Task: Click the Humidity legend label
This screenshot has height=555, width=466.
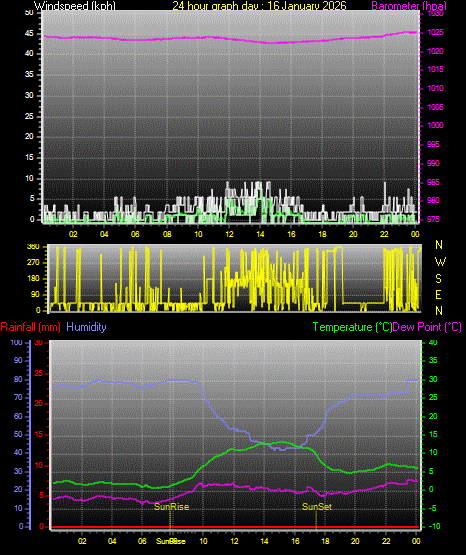Action: coord(86,327)
